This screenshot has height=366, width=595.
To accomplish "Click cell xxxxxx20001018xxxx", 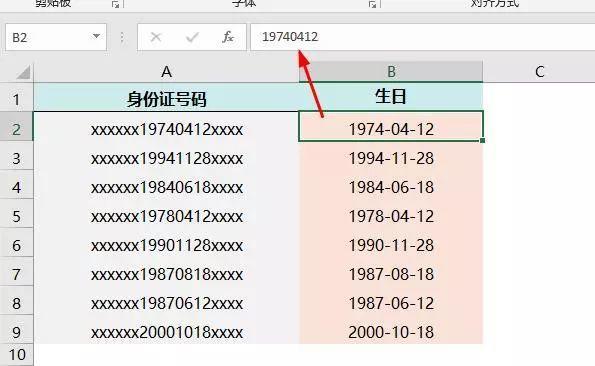I will pos(166,330).
